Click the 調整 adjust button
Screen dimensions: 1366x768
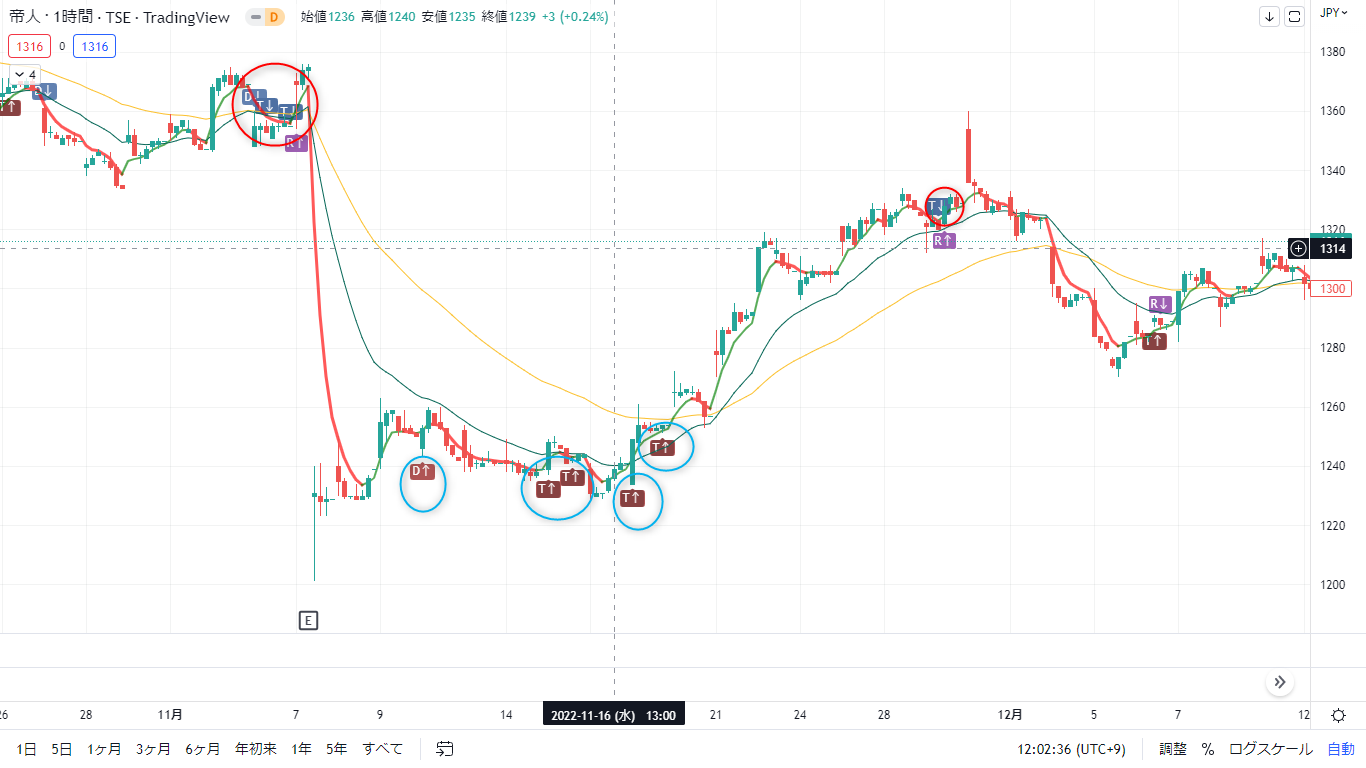pyautogui.click(x=1173, y=748)
